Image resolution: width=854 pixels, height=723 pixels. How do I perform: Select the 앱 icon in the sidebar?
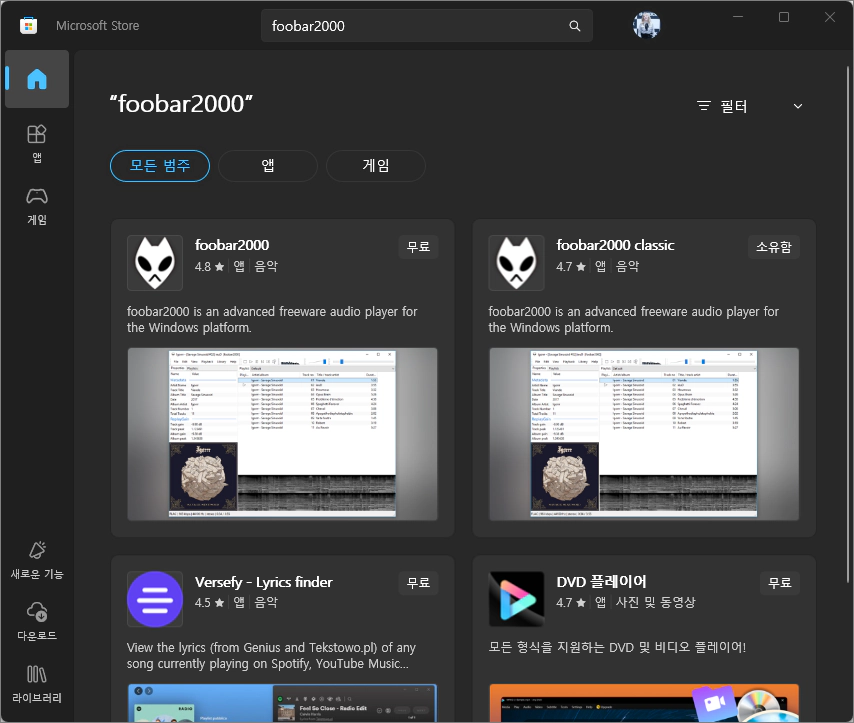37,140
